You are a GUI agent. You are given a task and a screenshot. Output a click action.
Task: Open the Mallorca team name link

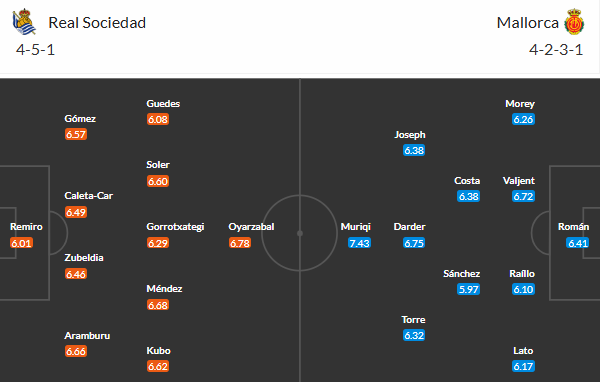527,23
